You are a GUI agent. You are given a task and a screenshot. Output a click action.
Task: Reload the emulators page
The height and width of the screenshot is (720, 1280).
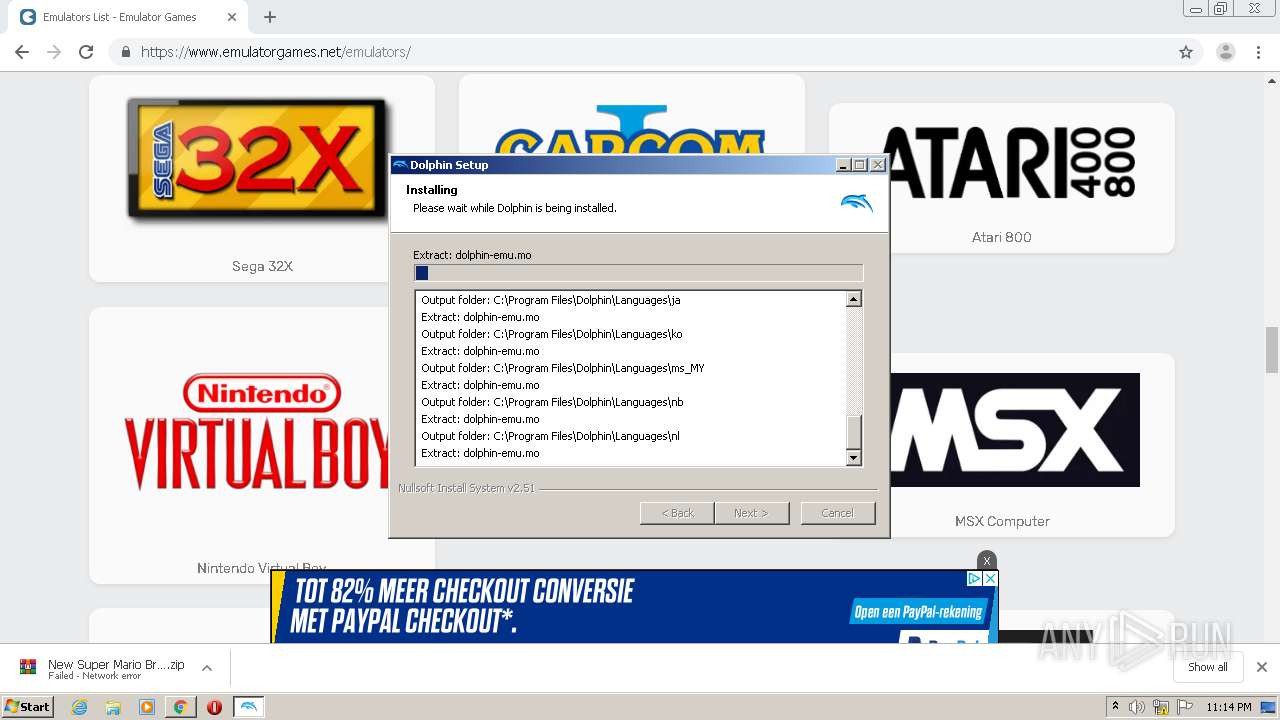[x=86, y=52]
